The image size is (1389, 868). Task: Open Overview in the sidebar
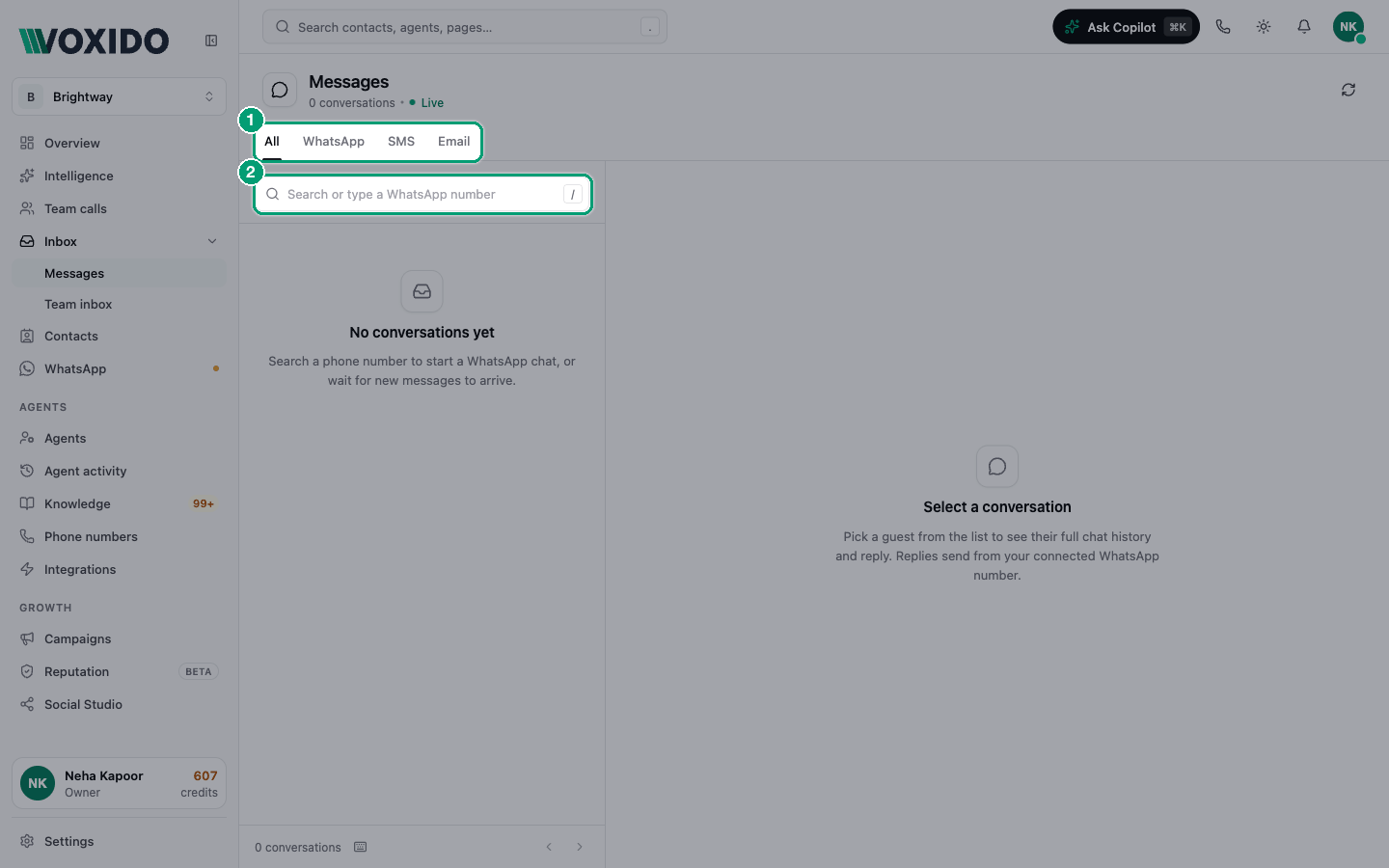119,143
